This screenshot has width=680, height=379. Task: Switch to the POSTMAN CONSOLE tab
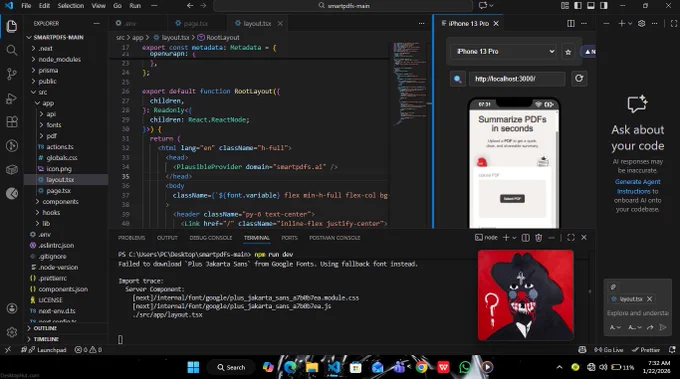pyautogui.click(x=334, y=238)
